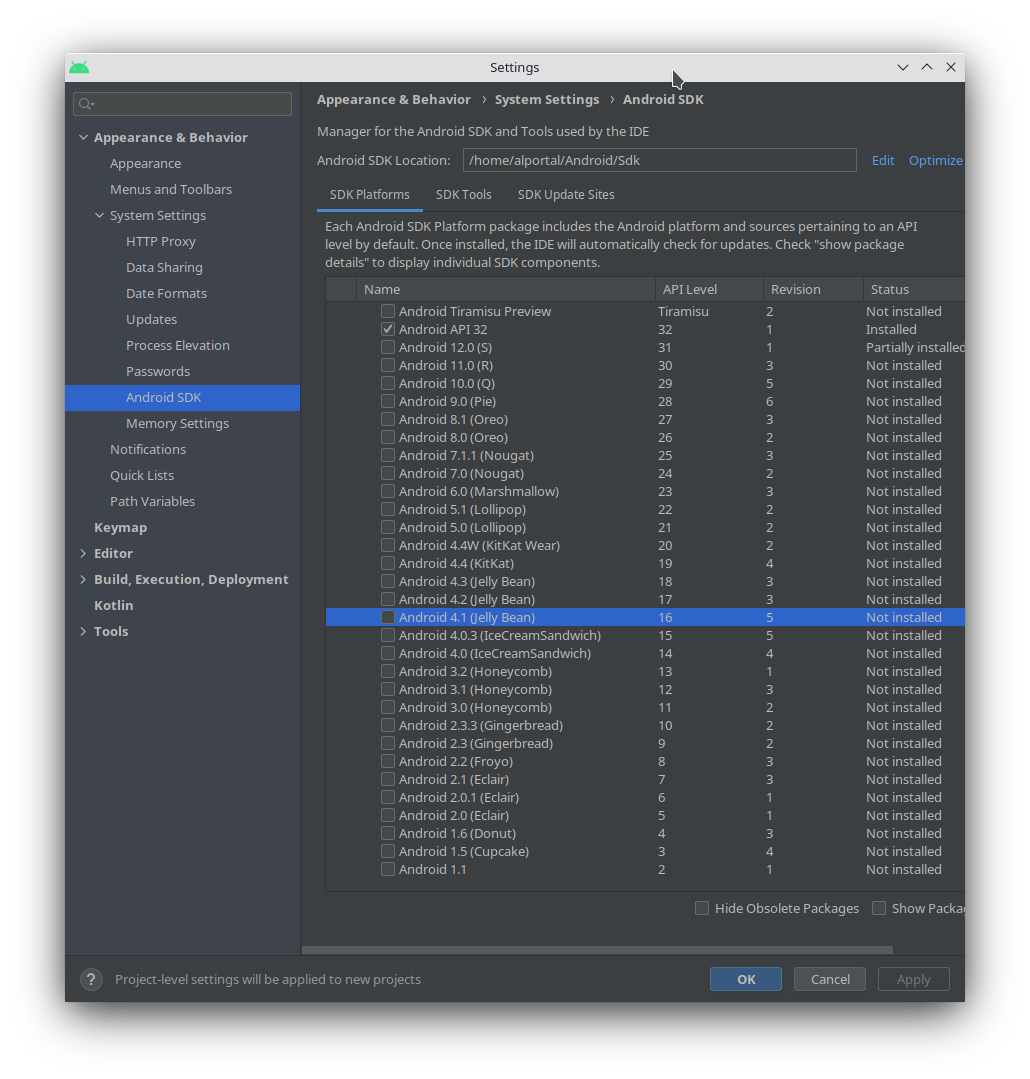Select Android SDK in the sidebar
The height and width of the screenshot is (1079, 1030).
click(182, 398)
